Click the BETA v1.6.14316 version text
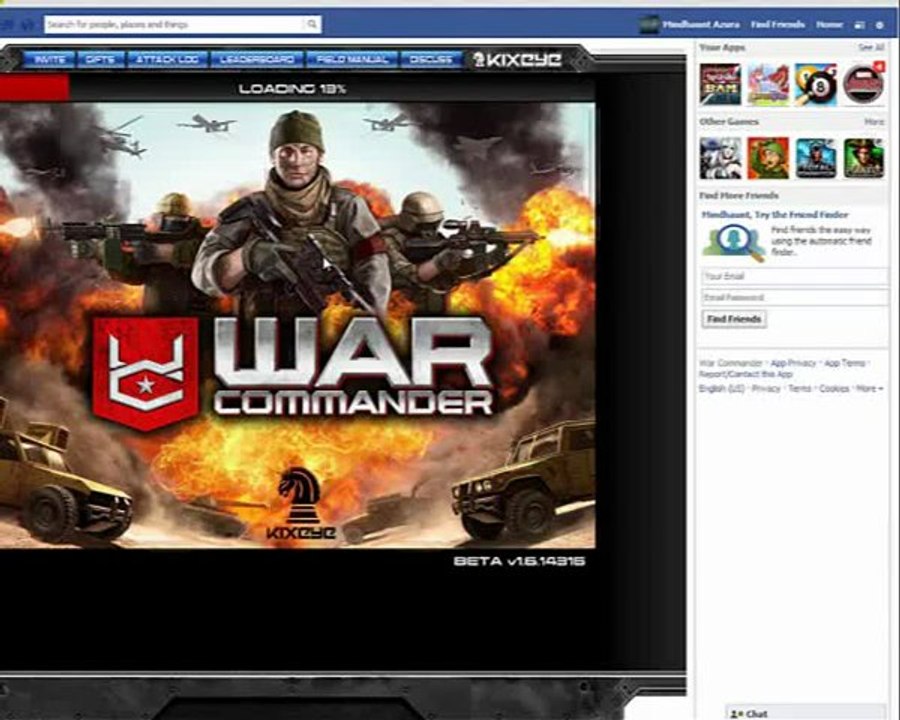This screenshot has width=900, height=720. tap(519, 561)
